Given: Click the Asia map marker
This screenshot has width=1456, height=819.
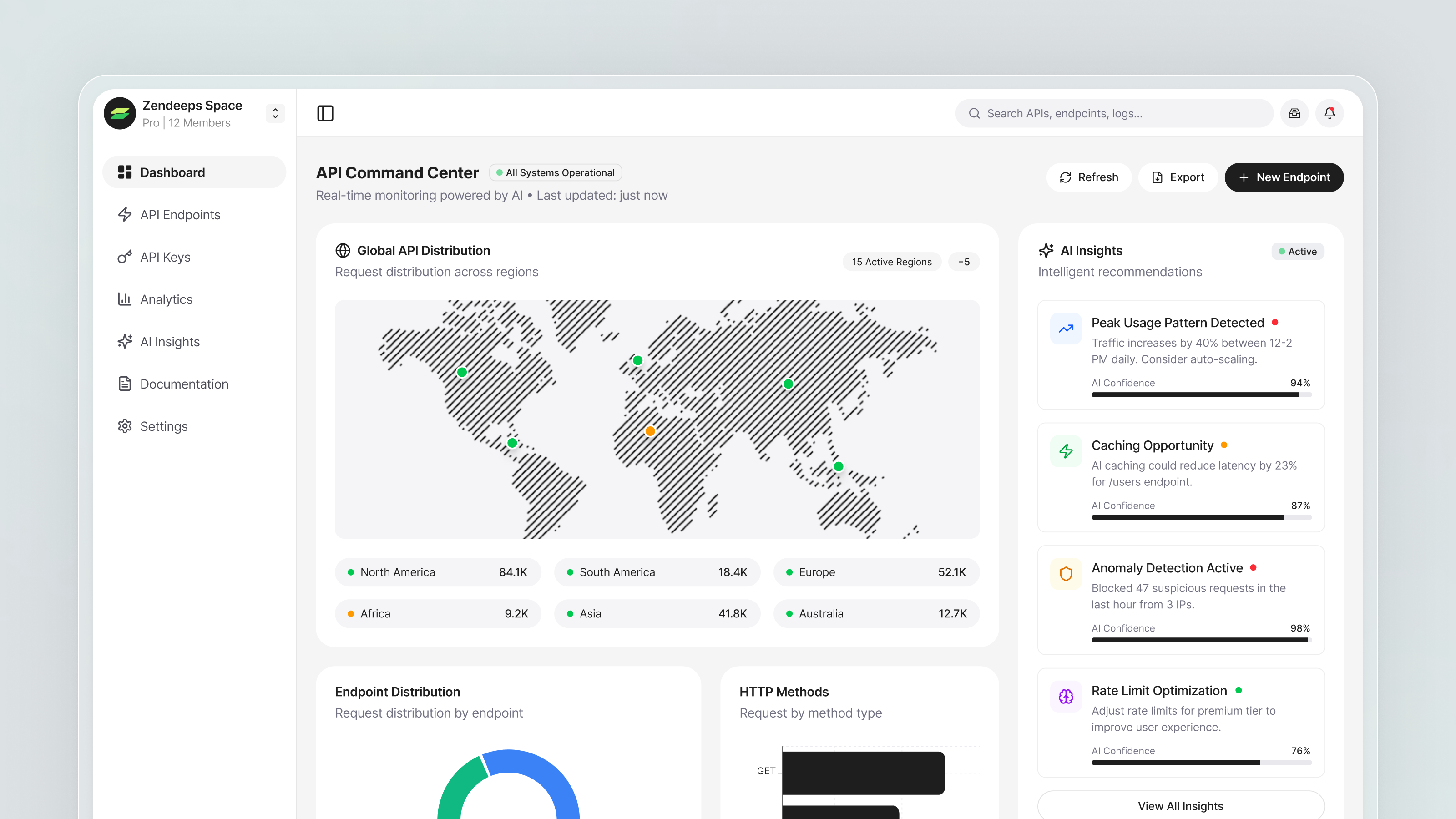Looking at the screenshot, I should (788, 384).
